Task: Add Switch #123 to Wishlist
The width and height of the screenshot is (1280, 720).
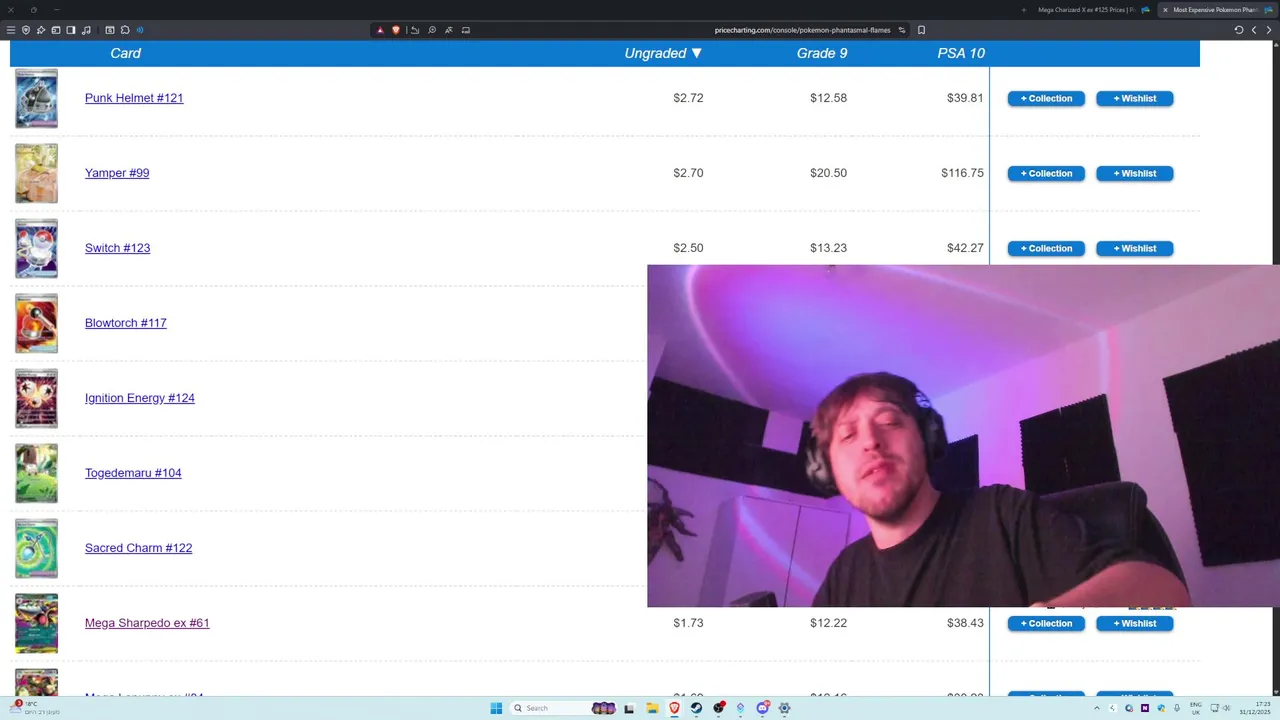Action: pyautogui.click(x=1135, y=248)
